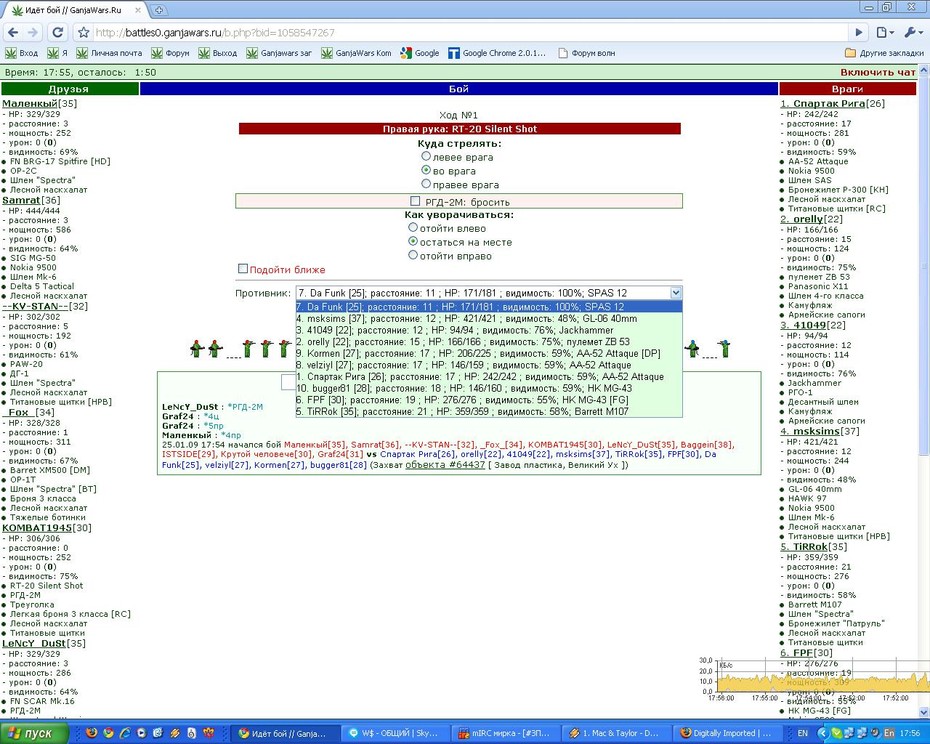Click the Друзья column header
Viewport: 930px width, 744px height.
coord(70,89)
